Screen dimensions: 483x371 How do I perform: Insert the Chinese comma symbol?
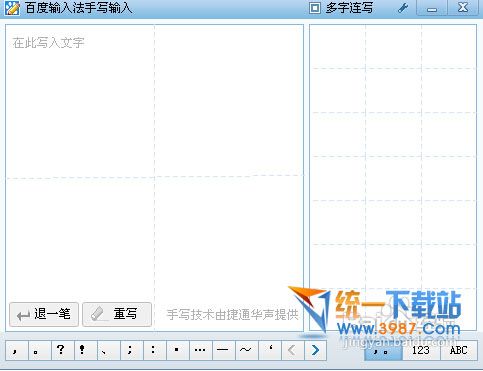tap(17, 350)
